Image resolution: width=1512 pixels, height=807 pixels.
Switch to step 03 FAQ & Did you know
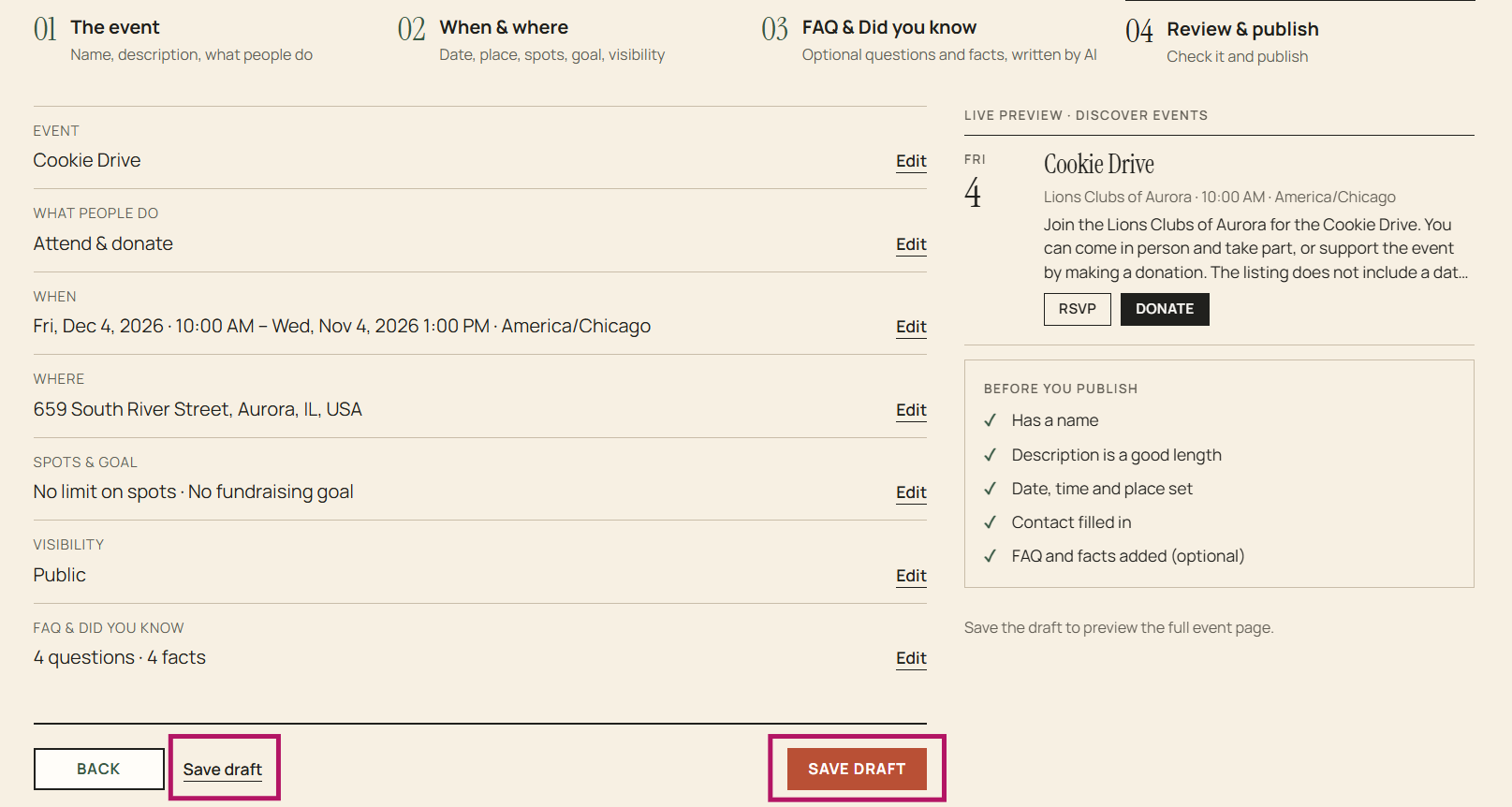tap(929, 40)
